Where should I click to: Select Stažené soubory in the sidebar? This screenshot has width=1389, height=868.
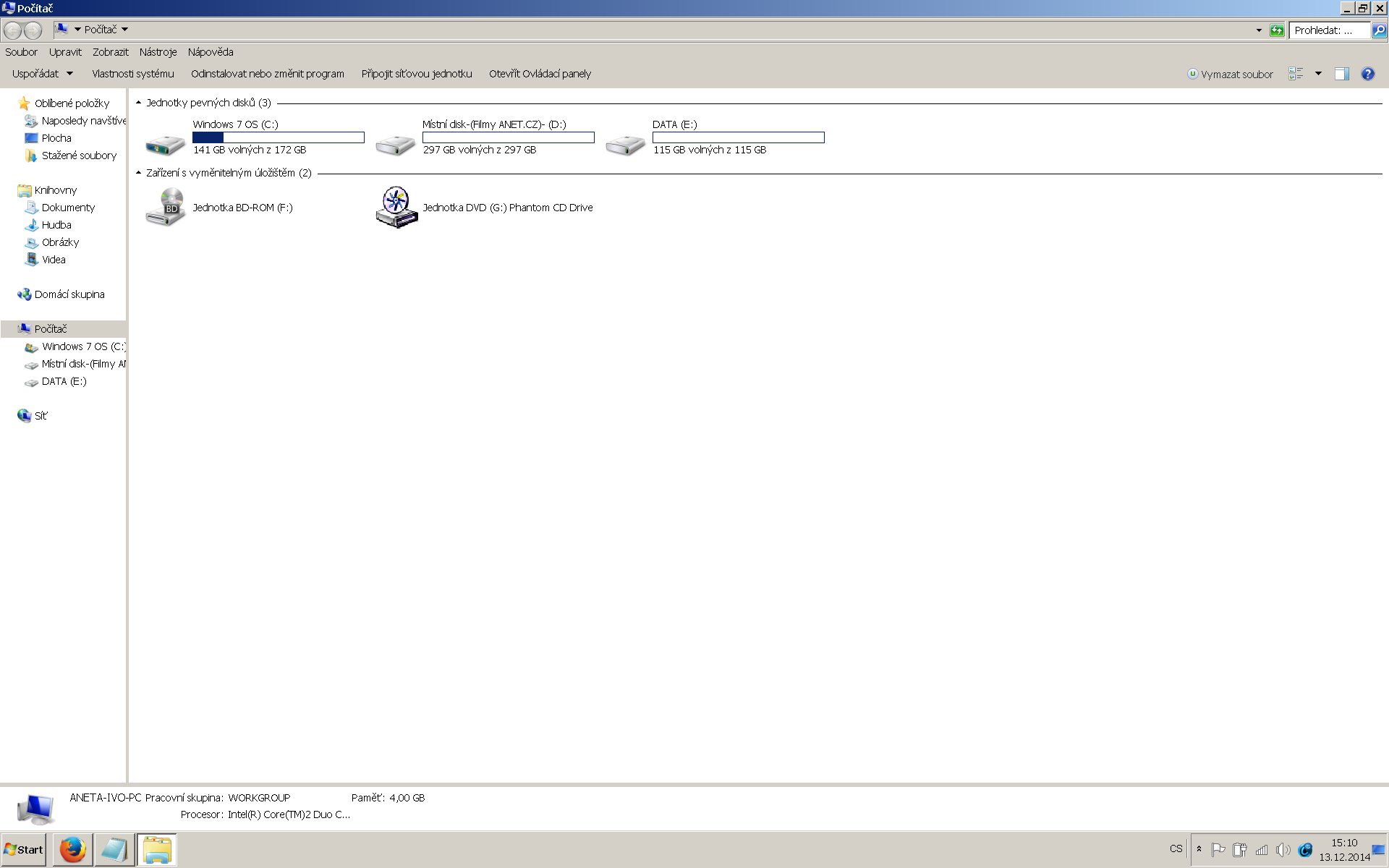78,156
